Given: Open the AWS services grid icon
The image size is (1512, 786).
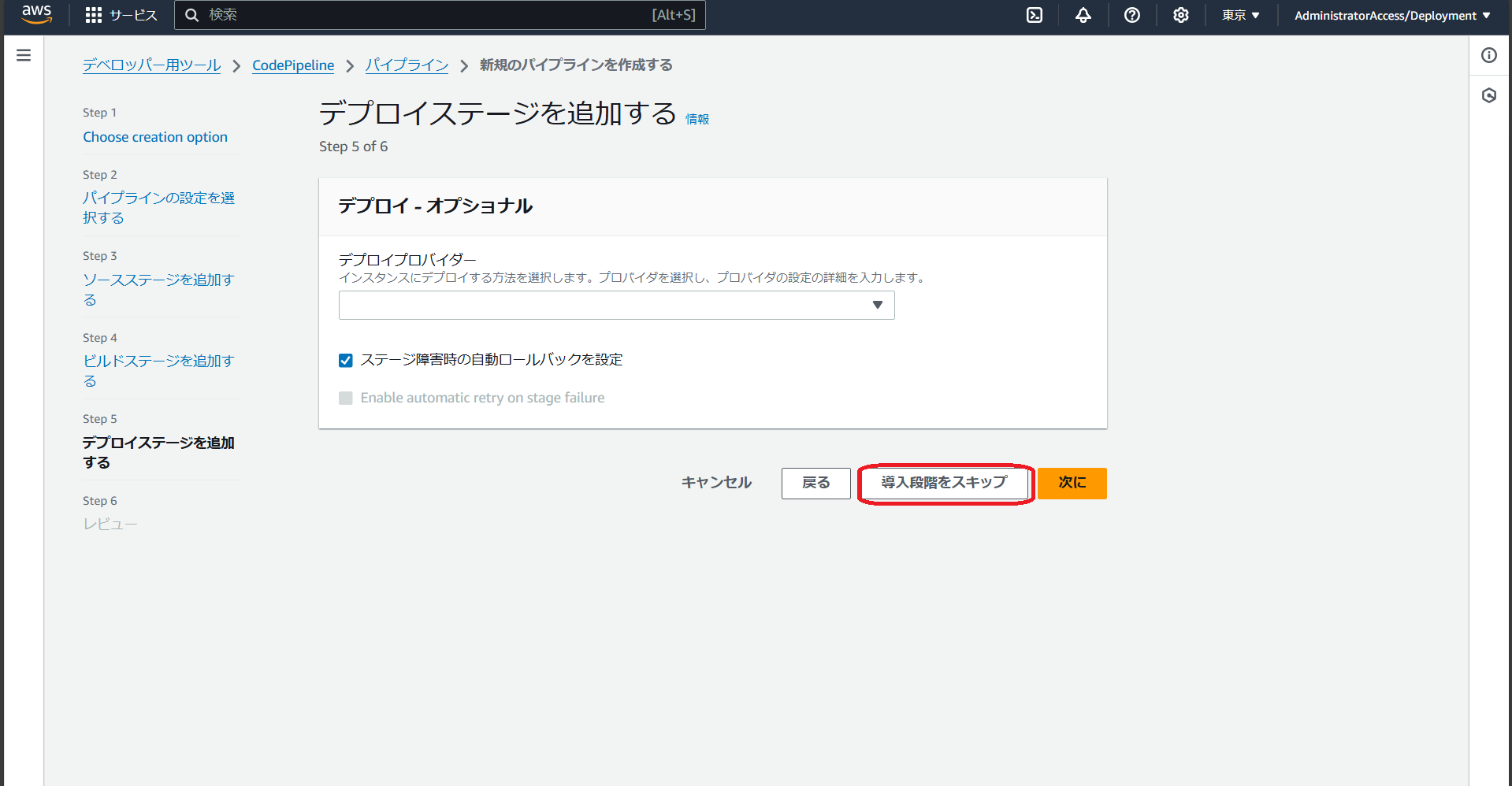Looking at the screenshot, I should click(92, 14).
